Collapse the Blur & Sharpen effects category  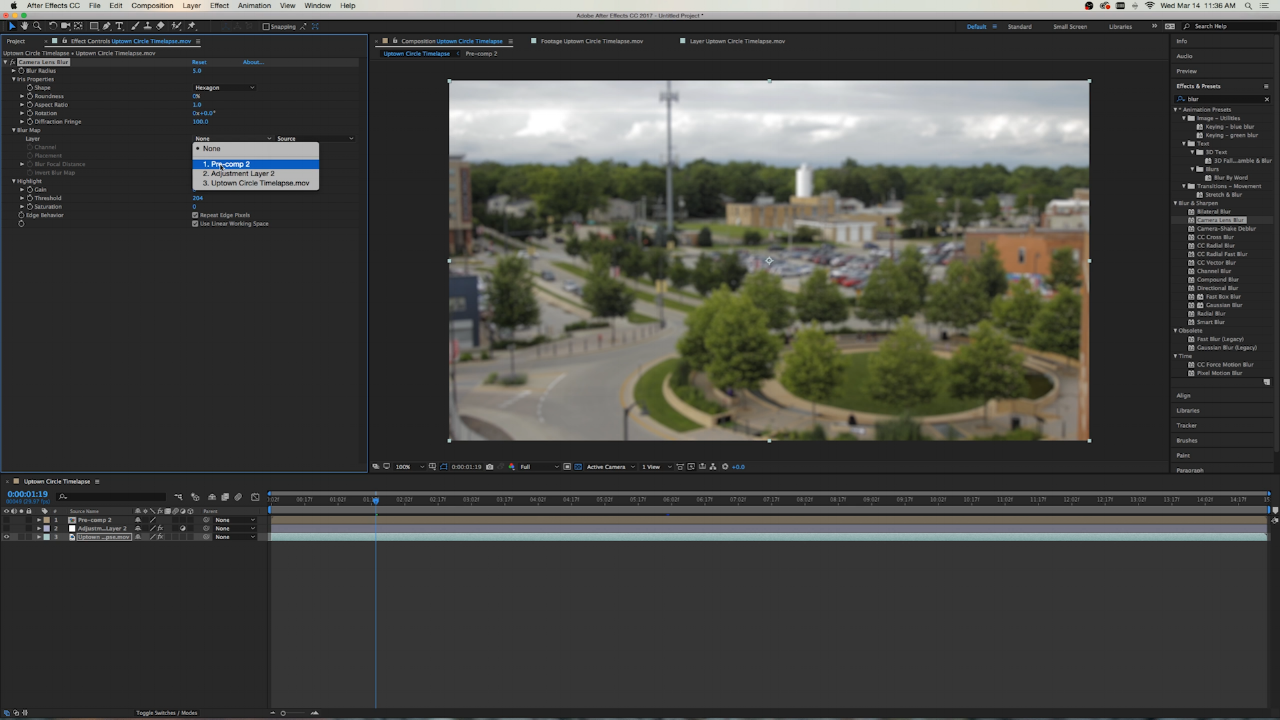point(1177,203)
